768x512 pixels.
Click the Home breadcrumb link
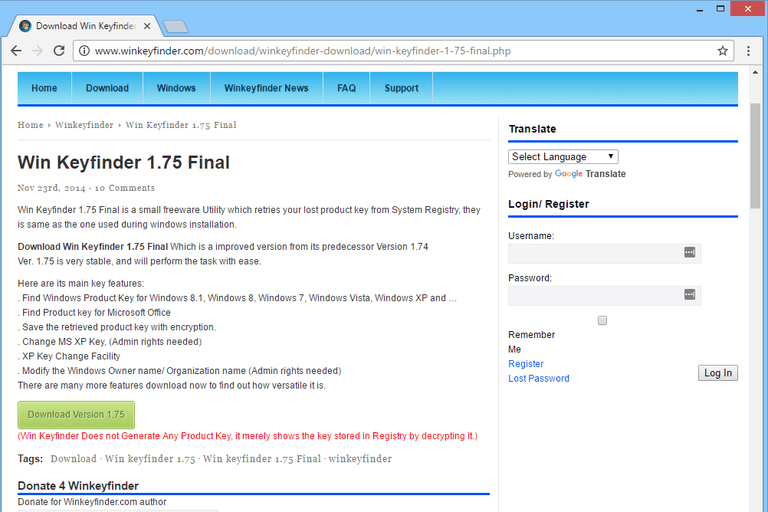tap(30, 125)
